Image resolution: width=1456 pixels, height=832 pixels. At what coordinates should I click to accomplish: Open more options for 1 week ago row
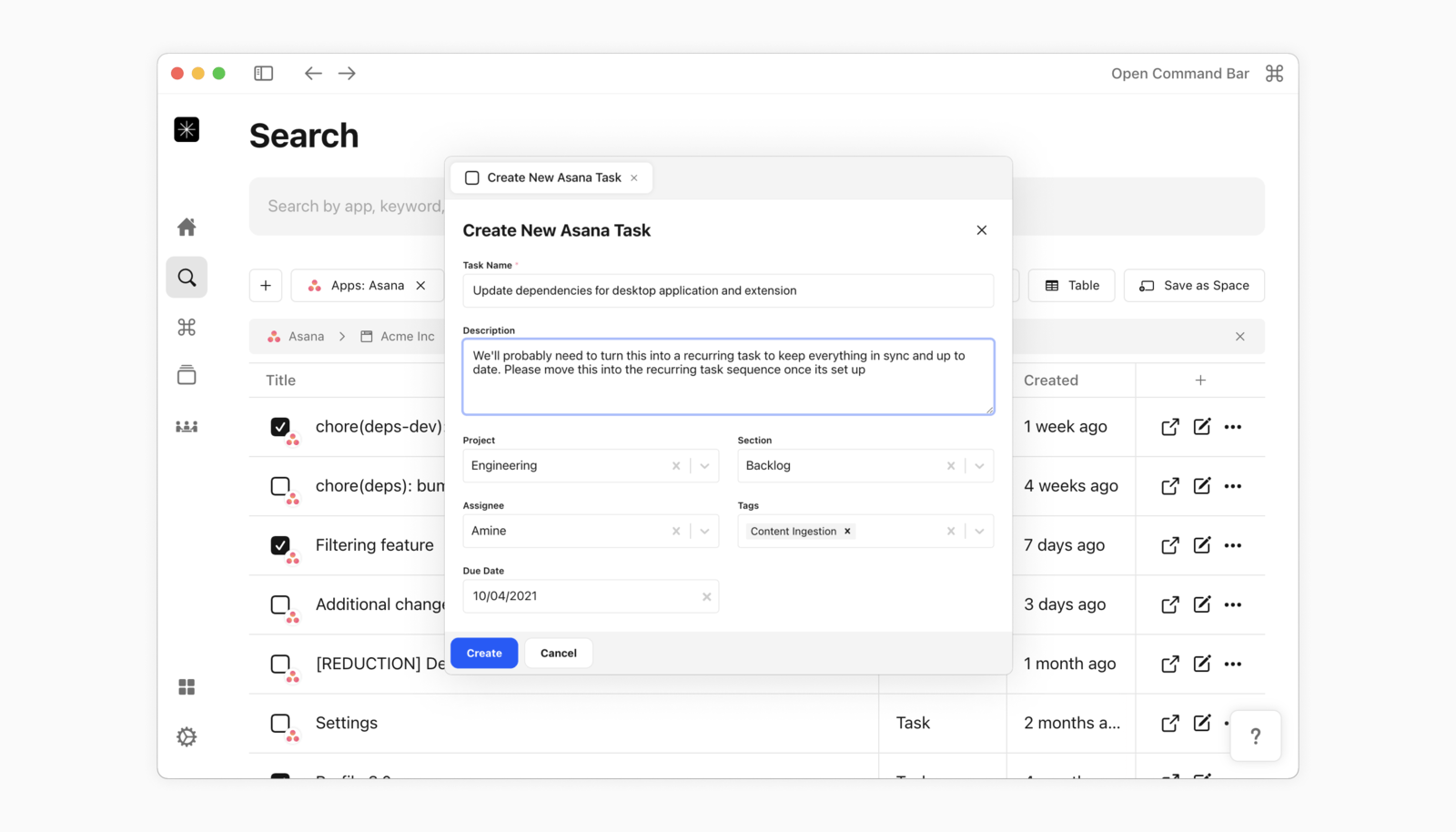point(1233,427)
